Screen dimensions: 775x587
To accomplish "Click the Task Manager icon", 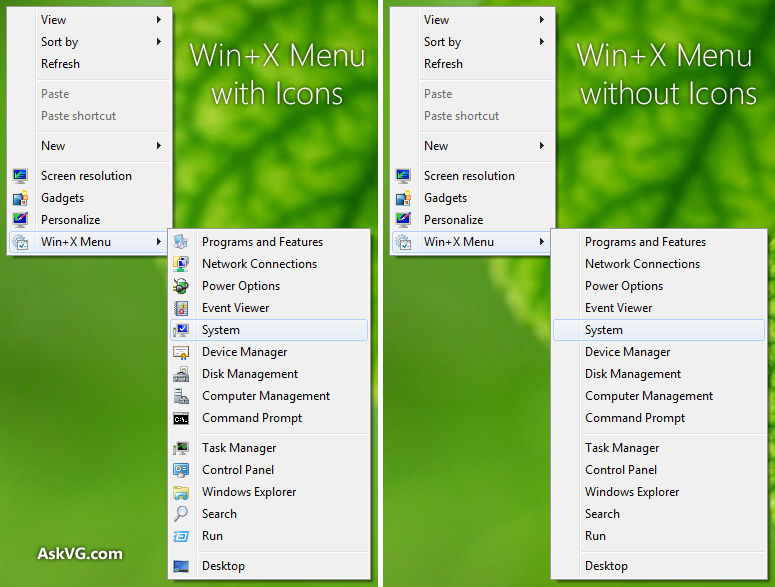I will click(181, 448).
